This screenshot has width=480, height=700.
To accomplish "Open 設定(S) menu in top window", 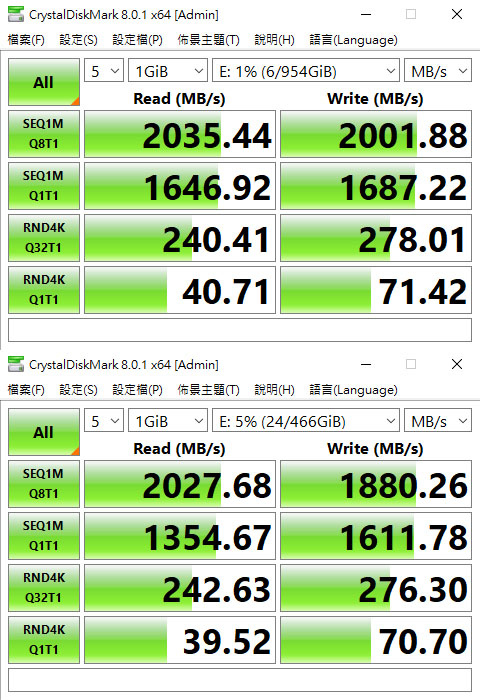I will (78, 40).
